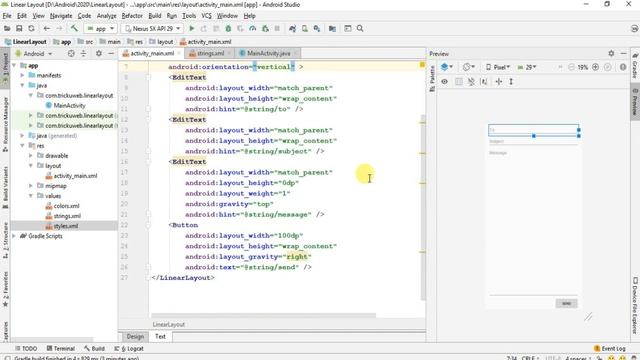This screenshot has height=360, width=640.
Task: Toggle the Favorites side tab
Action: click(x=5, y=289)
